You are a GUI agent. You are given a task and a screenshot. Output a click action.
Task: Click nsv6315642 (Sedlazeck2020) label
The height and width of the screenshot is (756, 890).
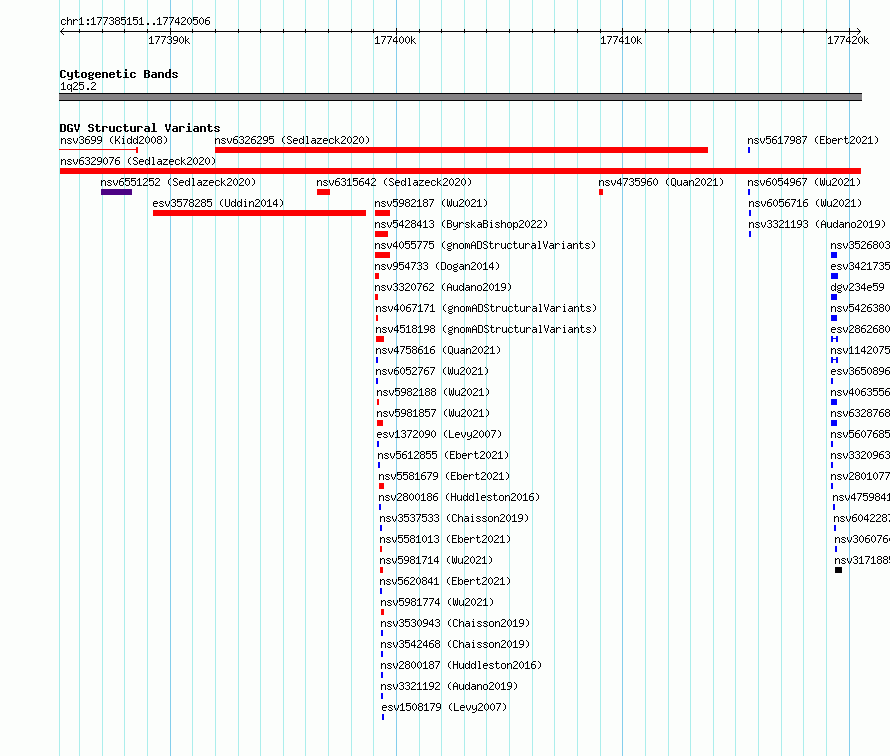394,182
